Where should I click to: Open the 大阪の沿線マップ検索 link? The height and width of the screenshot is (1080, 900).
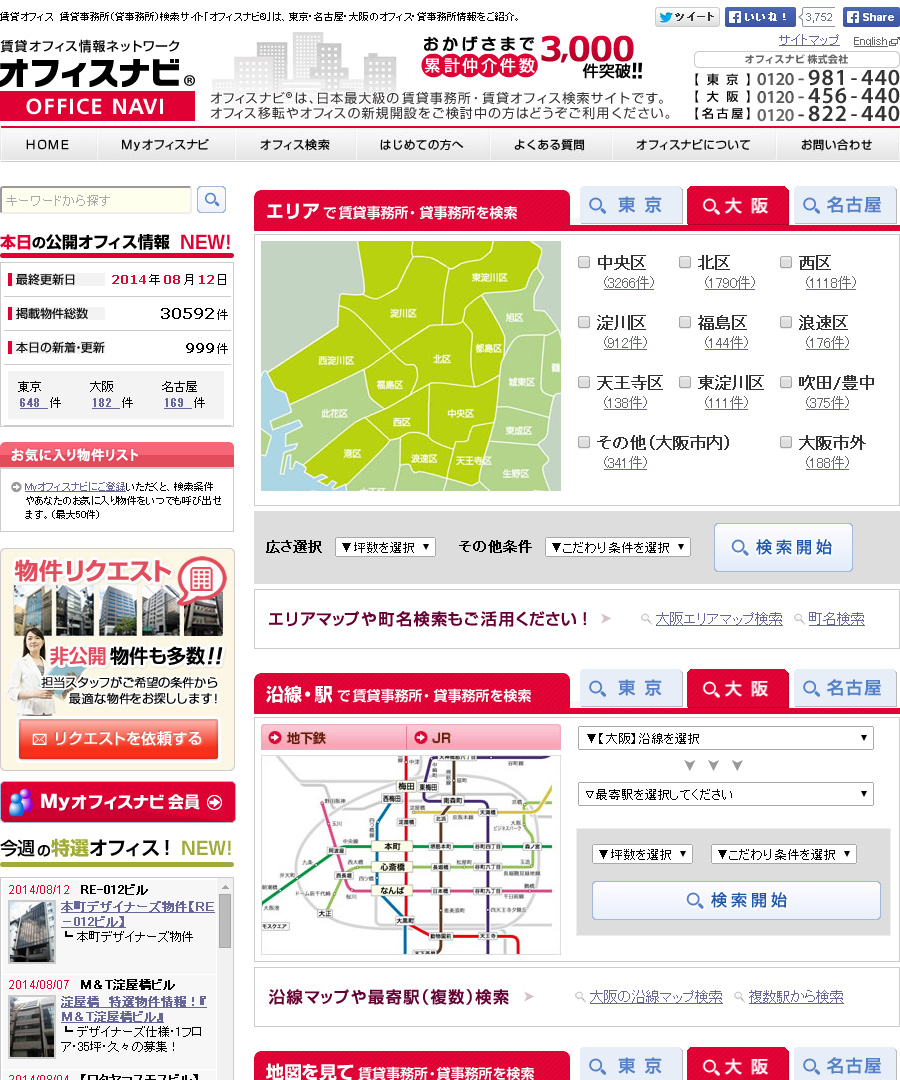coord(656,997)
